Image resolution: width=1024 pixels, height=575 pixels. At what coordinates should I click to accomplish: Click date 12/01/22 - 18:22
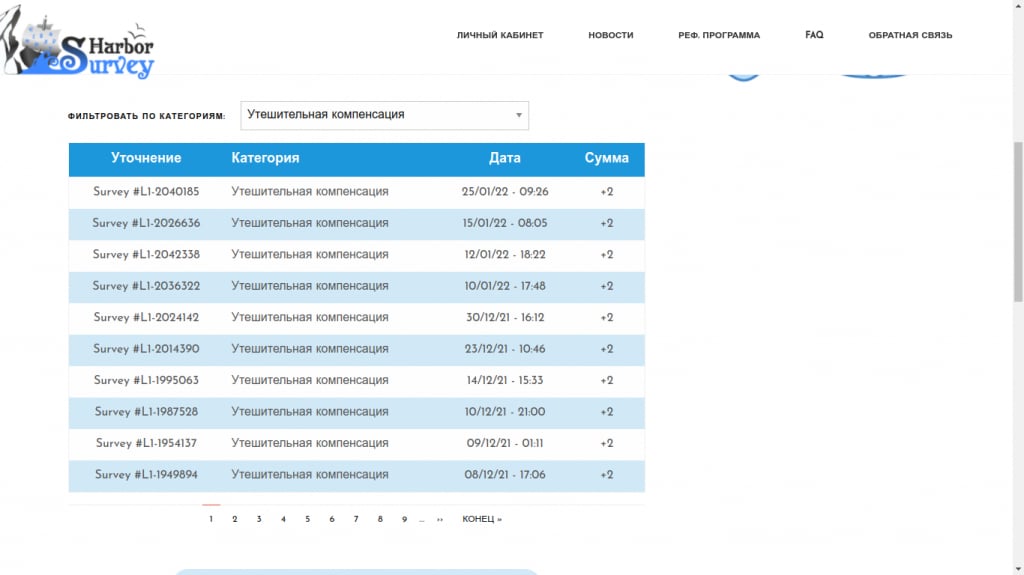(x=505, y=255)
